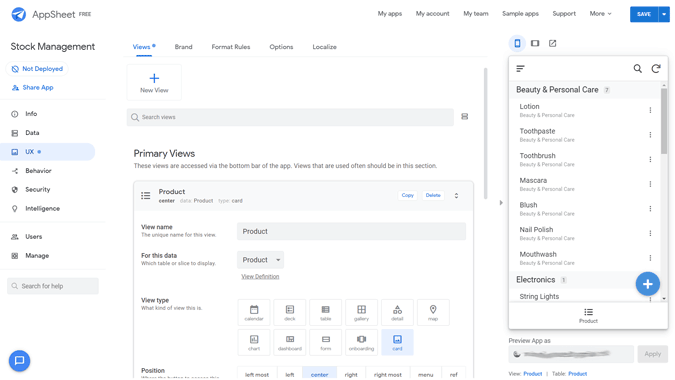675x380 pixels.
Task: Click the SAVE button
Action: coord(644,14)
